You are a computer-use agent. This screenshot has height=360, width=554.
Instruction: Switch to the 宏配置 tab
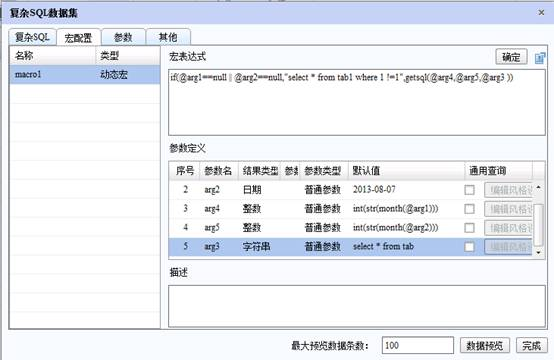(x=78, y=37)
